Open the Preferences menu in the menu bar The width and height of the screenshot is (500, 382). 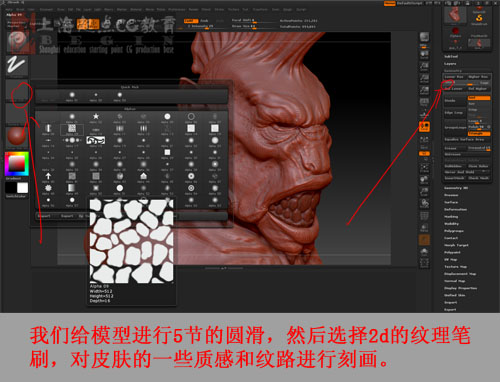(176, 9)
